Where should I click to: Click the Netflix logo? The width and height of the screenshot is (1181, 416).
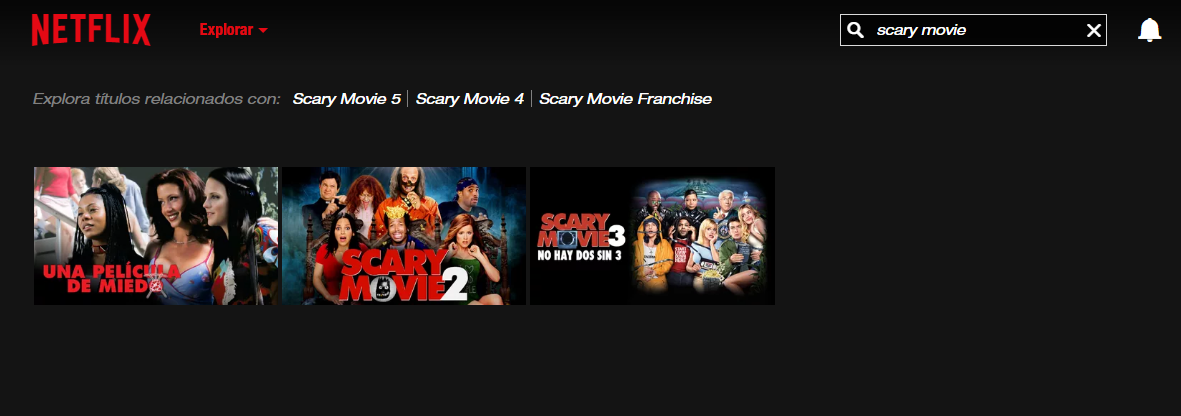(x=91, y=30)
